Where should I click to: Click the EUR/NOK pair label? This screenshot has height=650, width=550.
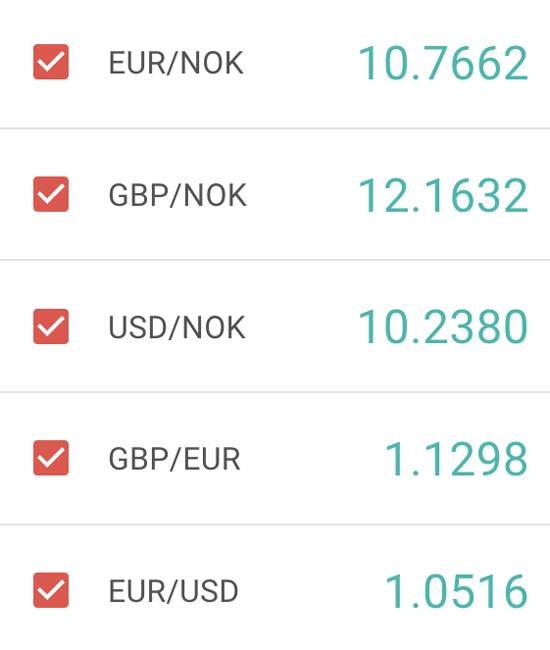pyautogui.click(x=176, y=63)
